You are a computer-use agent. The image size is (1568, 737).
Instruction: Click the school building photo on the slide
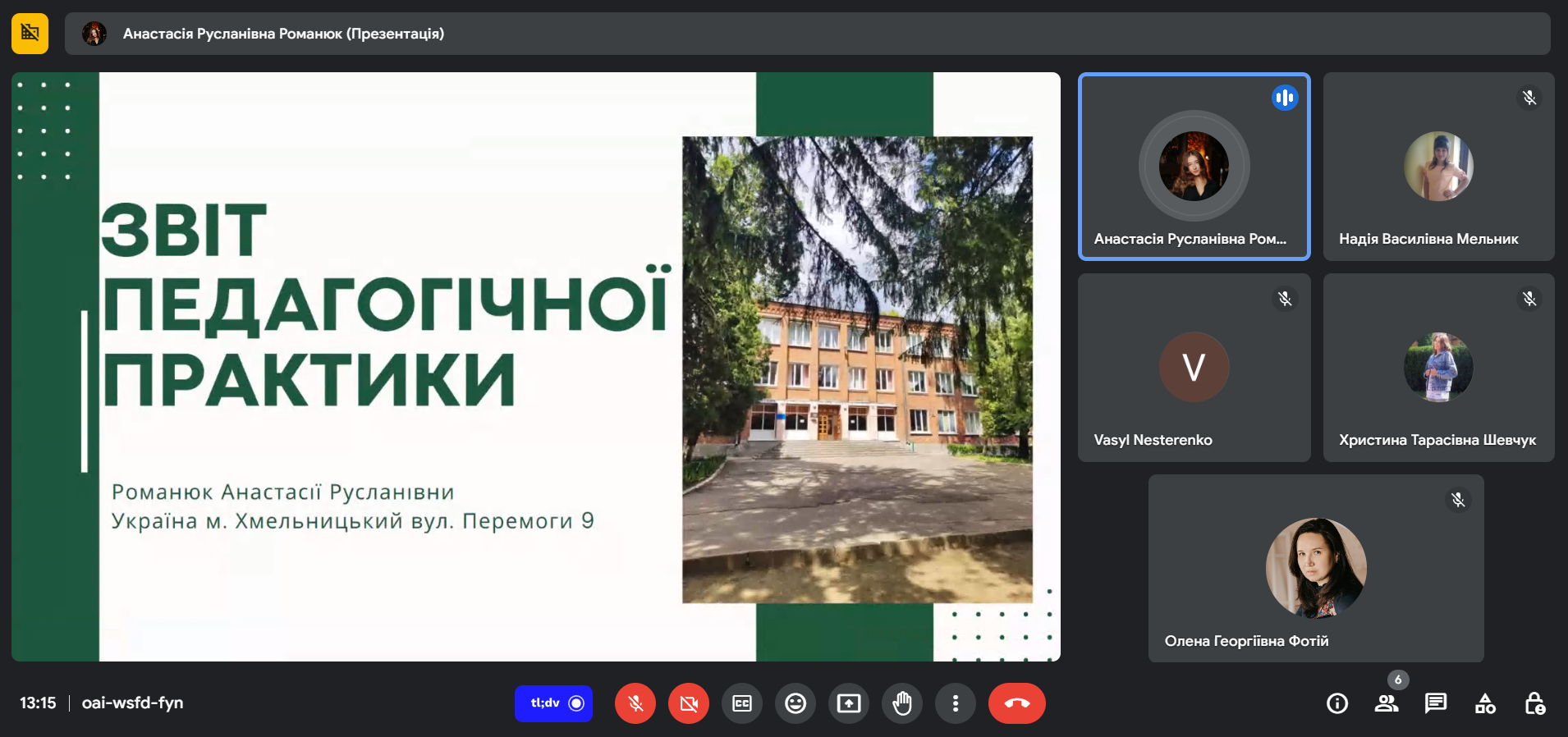tap(857, 369)
